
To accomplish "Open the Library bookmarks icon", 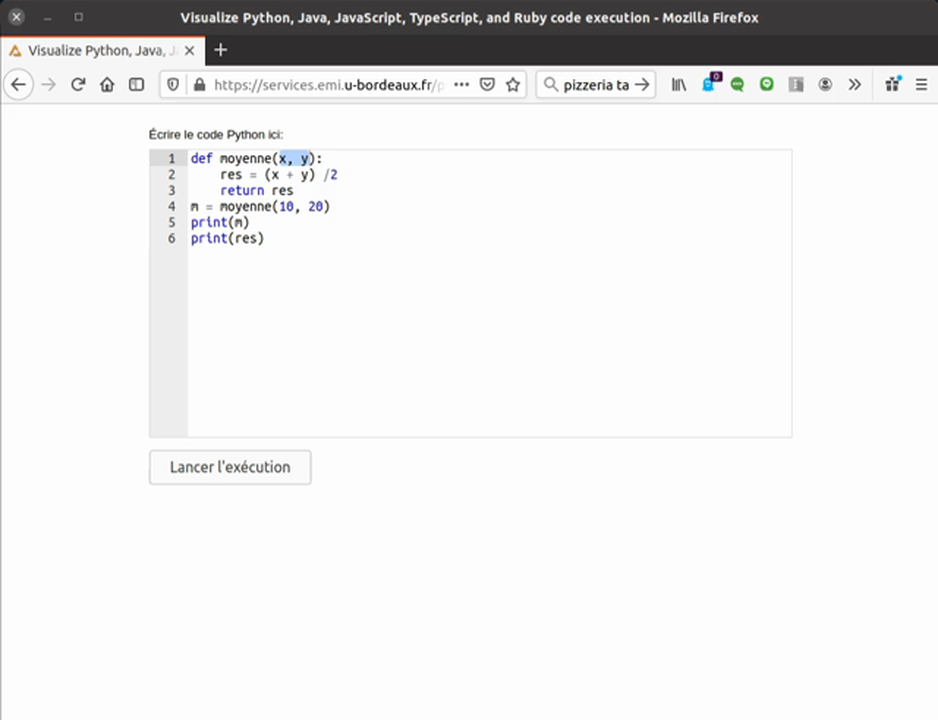I will pos(679,85).
